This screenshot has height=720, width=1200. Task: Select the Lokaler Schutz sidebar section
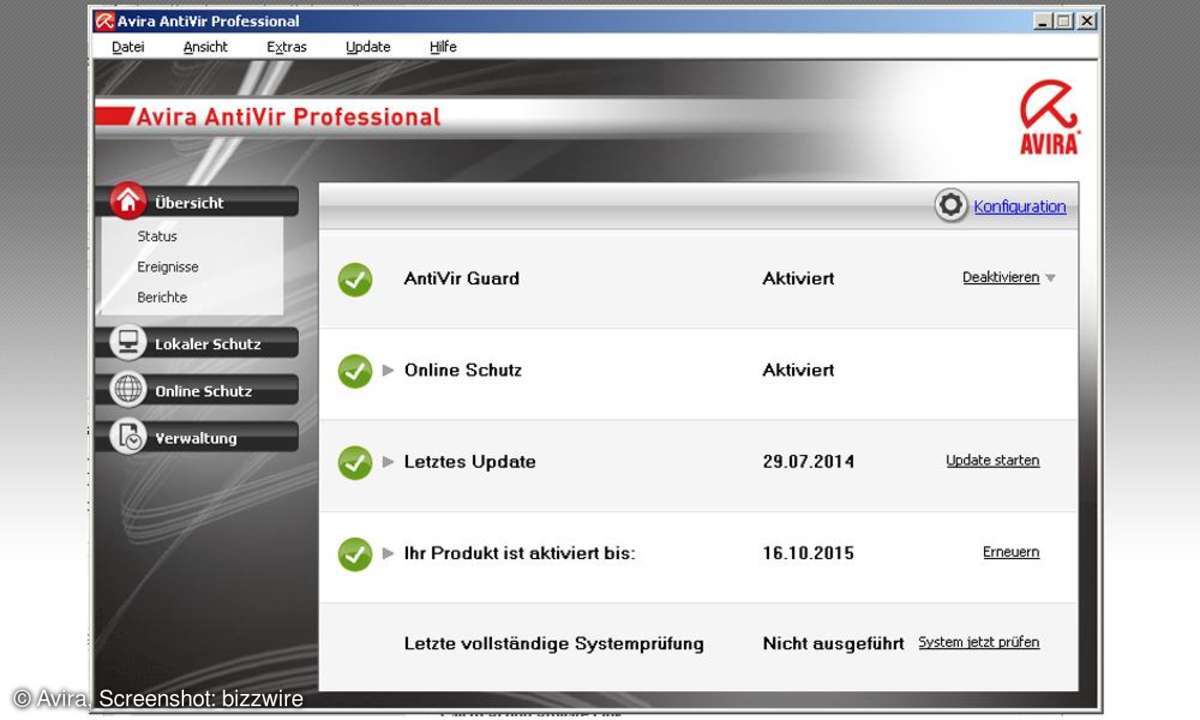point(198,343)
